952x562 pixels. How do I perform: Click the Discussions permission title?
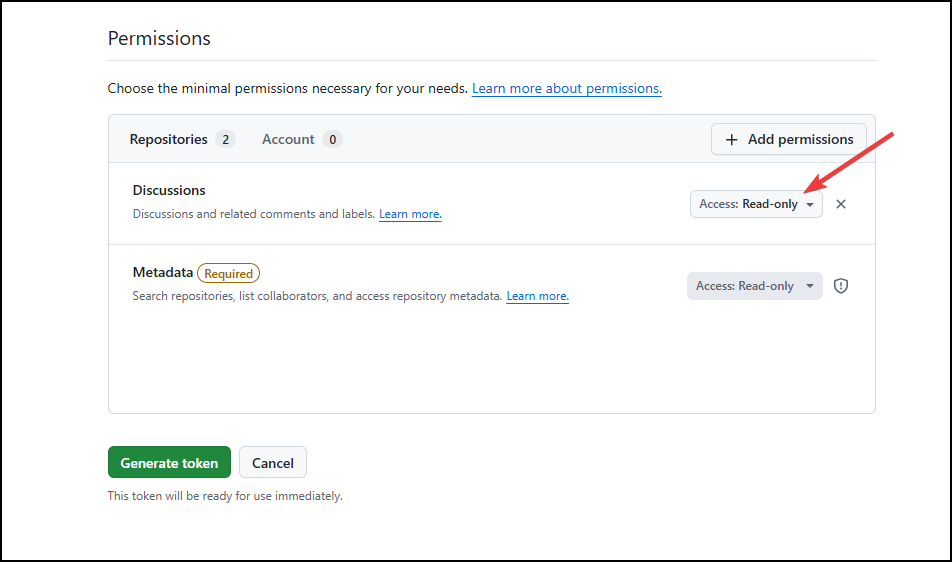click(x=169, y=190)
